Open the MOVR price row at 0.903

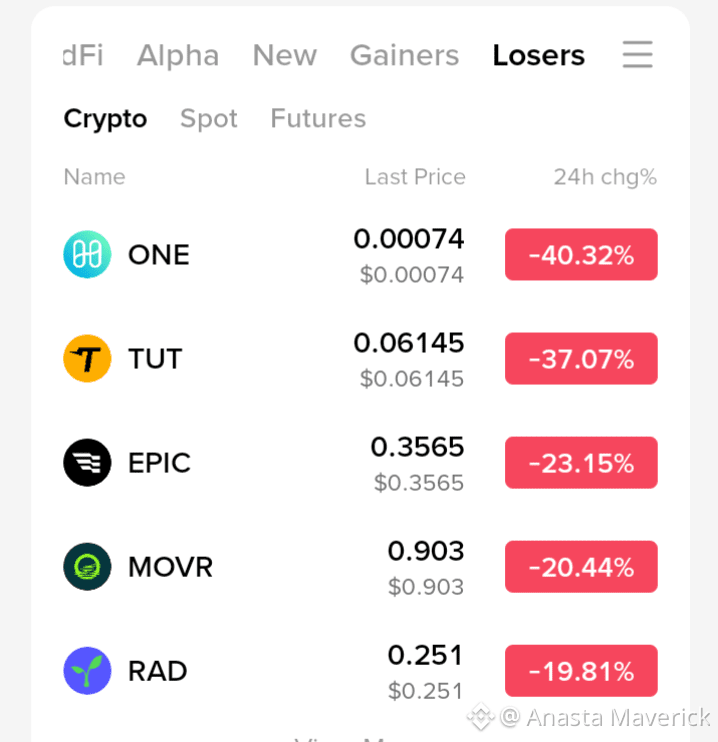coord(360,566)
